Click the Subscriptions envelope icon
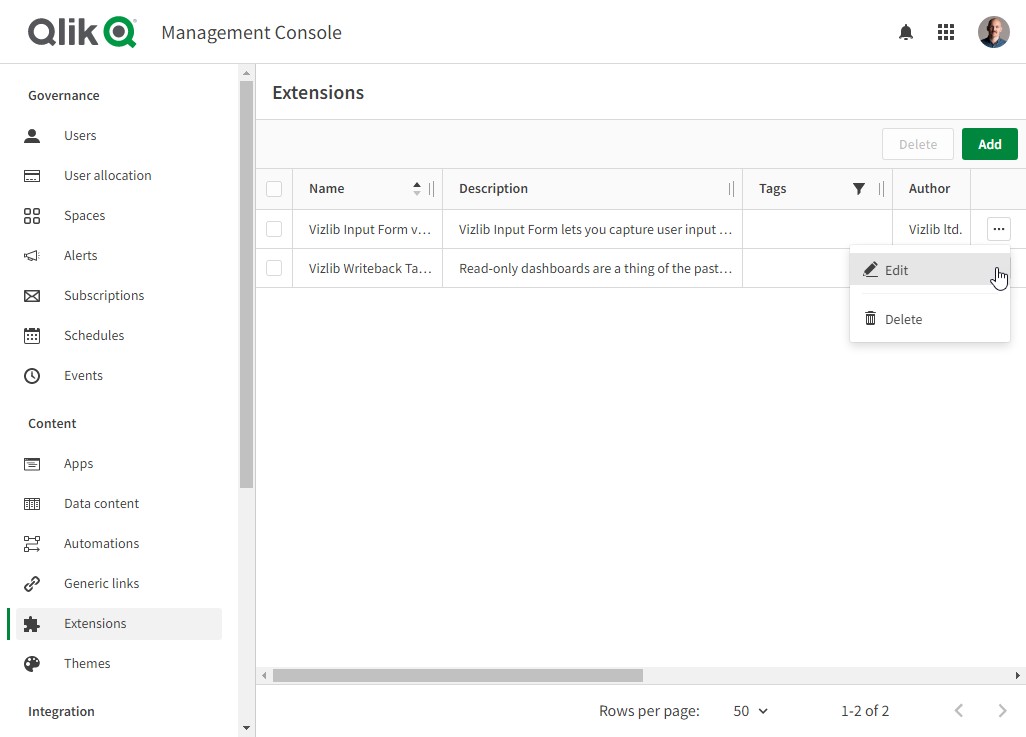 click(32, 296)
